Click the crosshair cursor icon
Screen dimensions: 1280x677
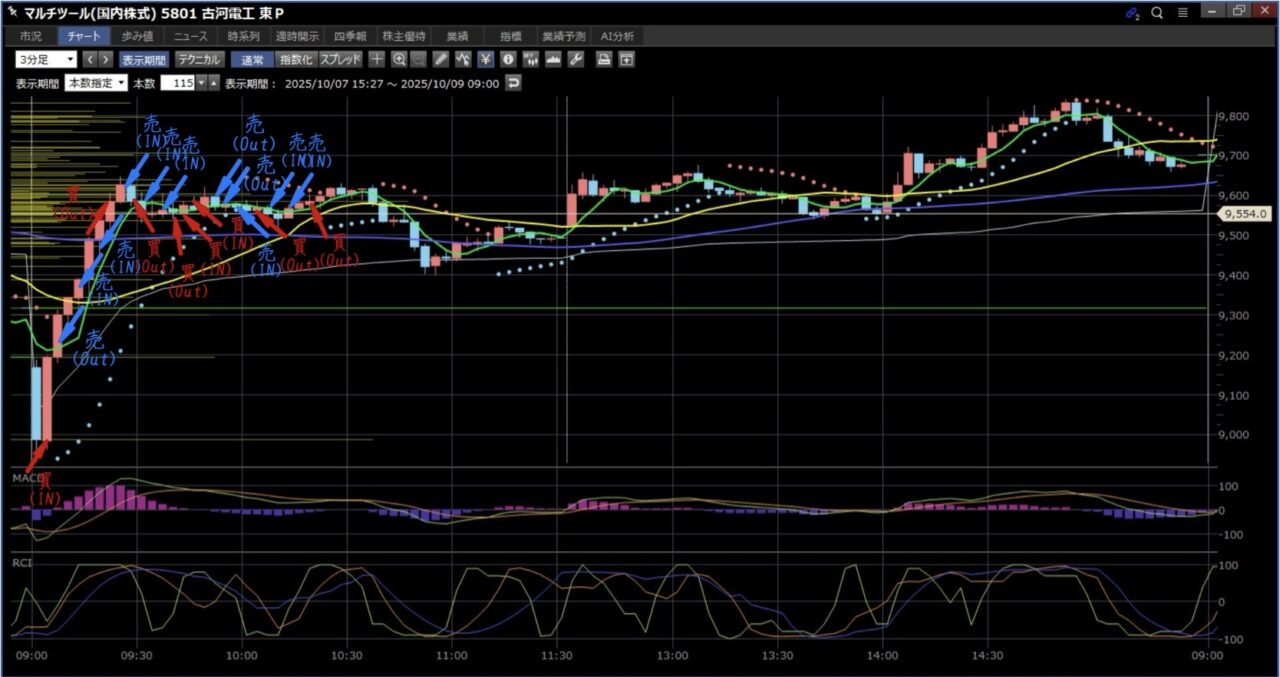(x=377, y=59)
